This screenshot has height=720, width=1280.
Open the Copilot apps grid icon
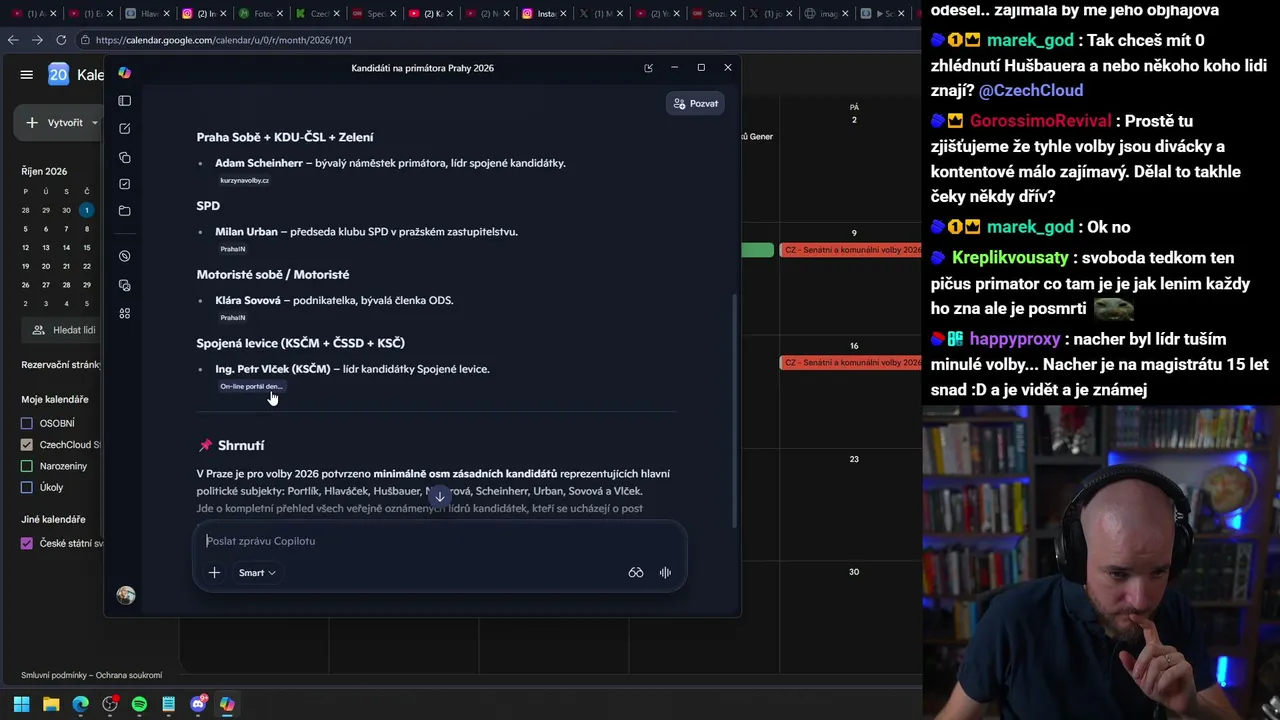click(x=124, y=313)
